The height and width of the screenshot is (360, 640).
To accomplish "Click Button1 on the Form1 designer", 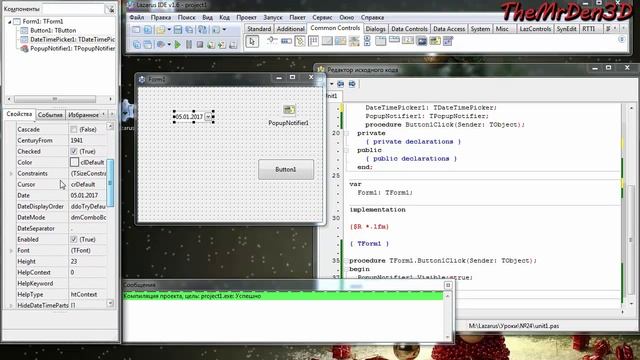I will coord(286,169).
